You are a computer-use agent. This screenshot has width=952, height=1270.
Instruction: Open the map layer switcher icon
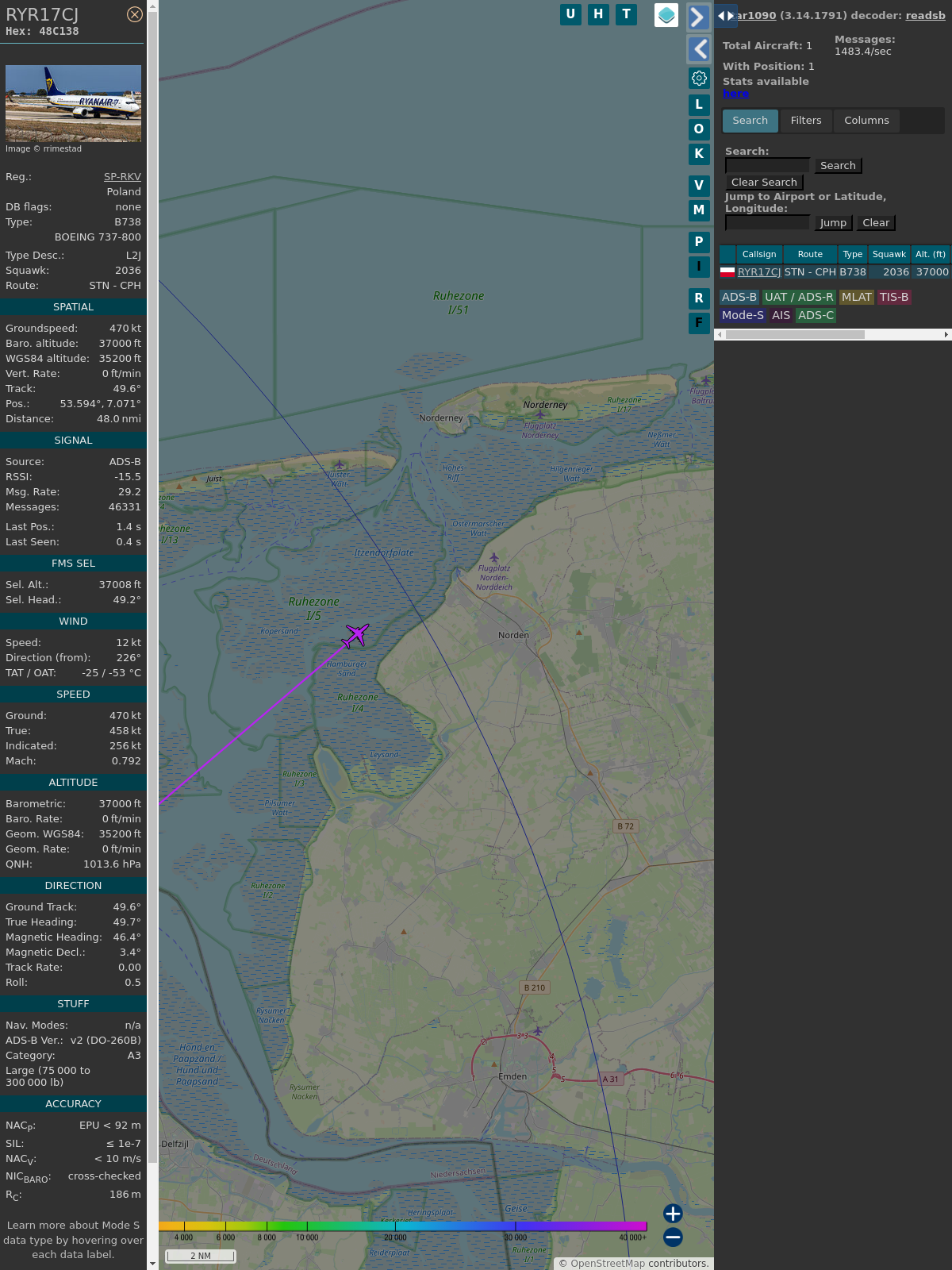pyautogui.click(x=666, y=15)
